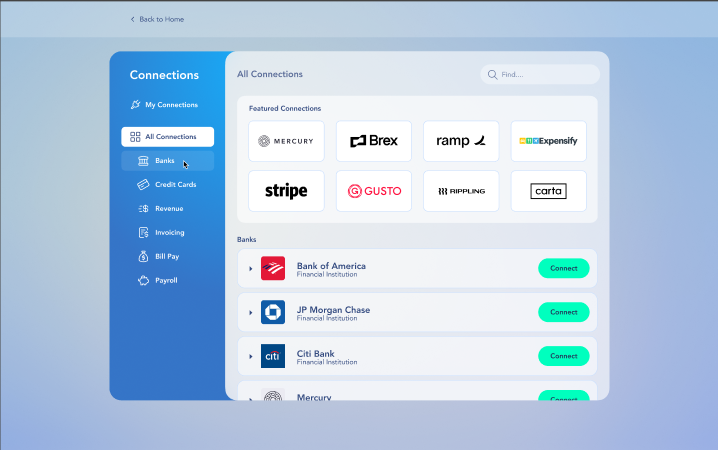Choose the Brex featured connection card

click(x=374, y=141)
